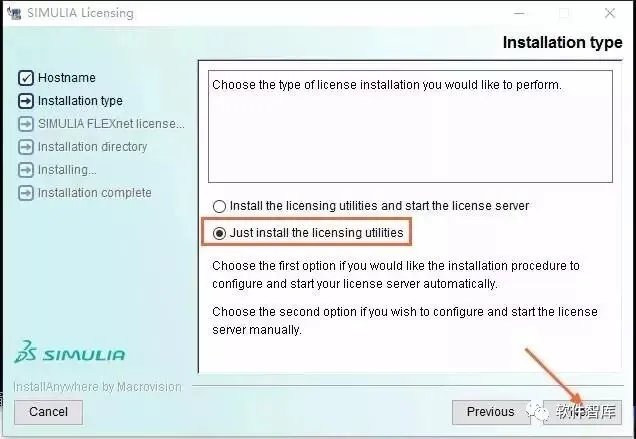Click the Installation complete step label
636x439 pixels.
click(x=95, y=193)
